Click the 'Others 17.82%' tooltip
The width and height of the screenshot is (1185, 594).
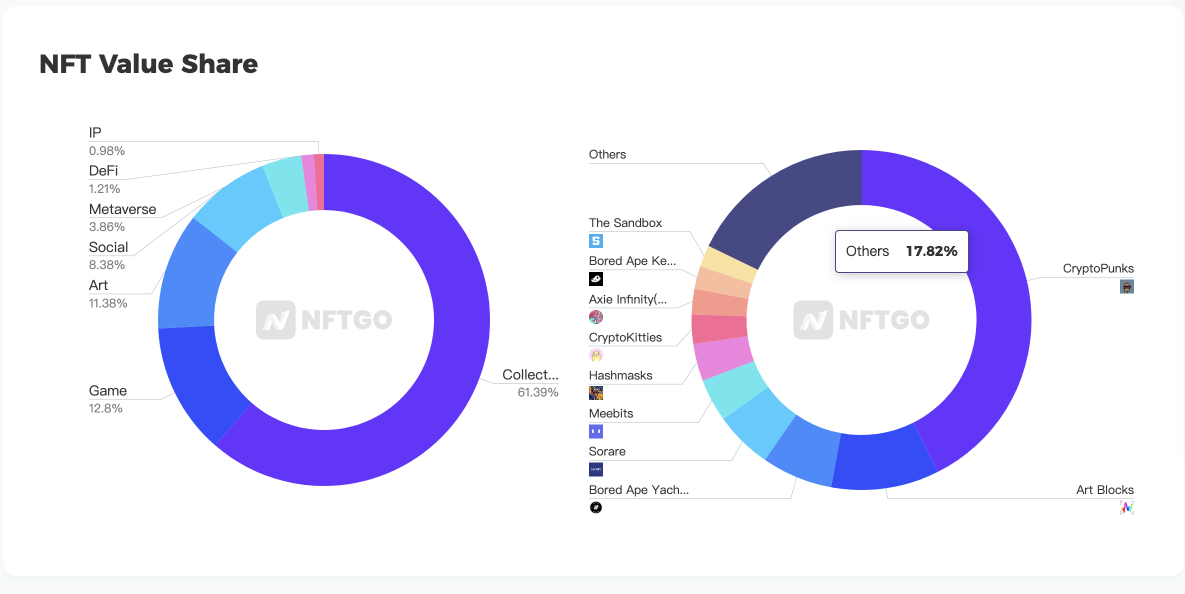(902, 252)
